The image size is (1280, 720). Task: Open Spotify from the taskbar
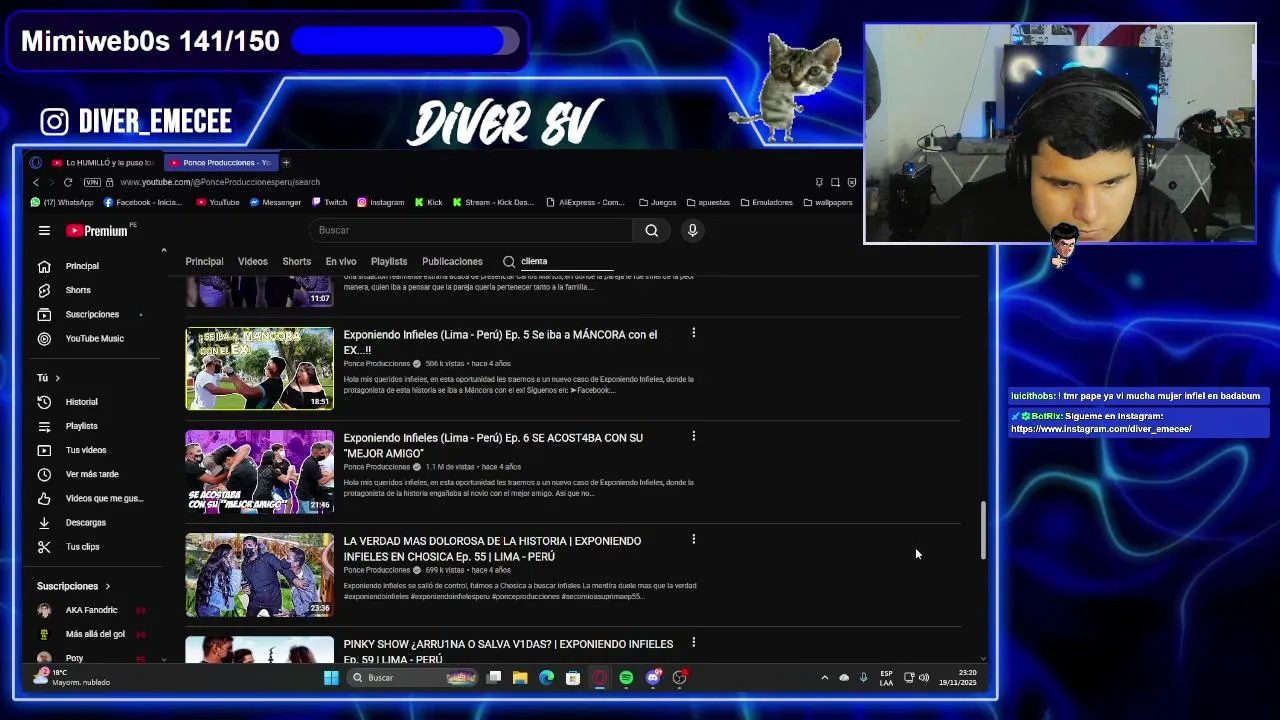(x=626, y=678)
